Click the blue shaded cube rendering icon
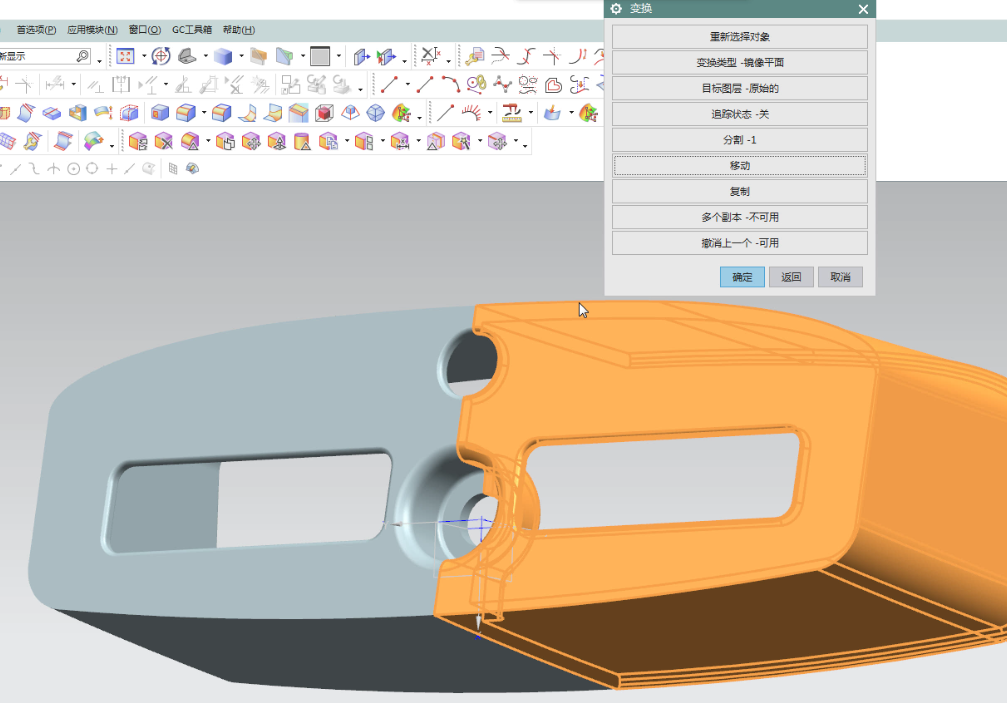The height and width of the screenshot is (703, 1007). (x=223, y=56)
